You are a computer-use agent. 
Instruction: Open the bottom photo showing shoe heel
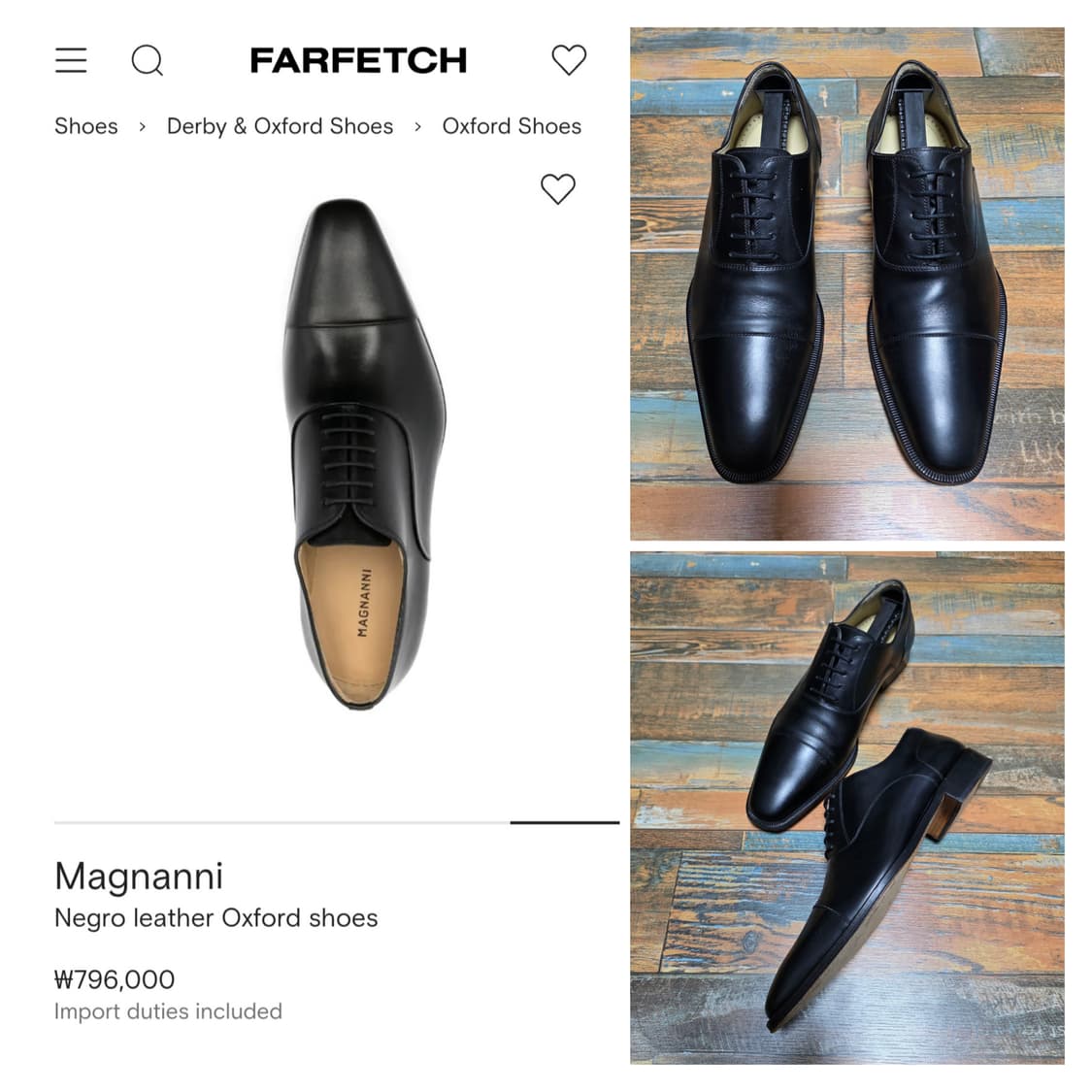click(846, 808)
